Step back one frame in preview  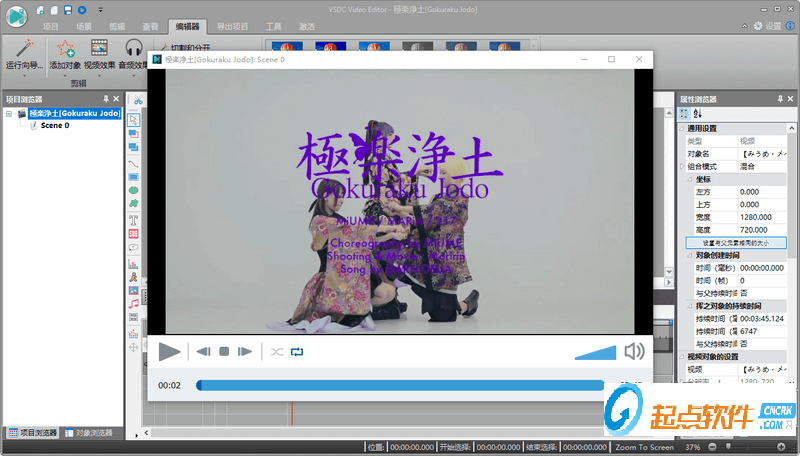coord(204,351)
